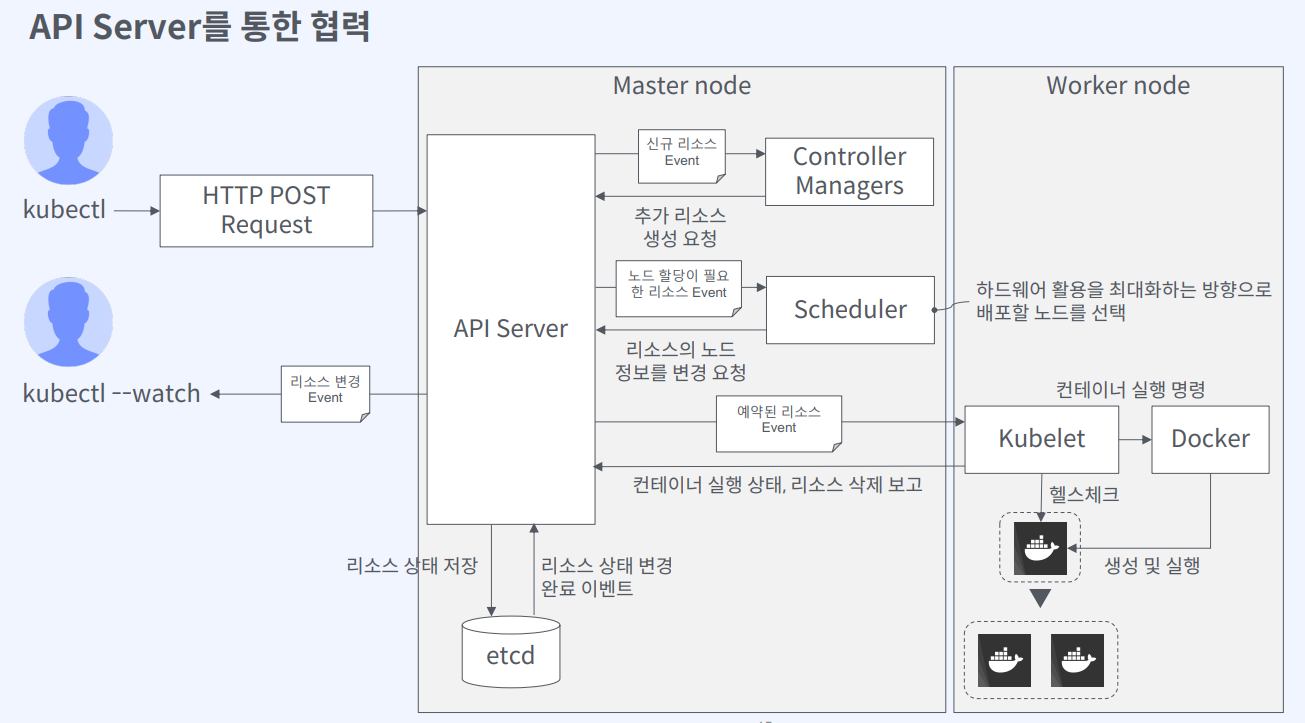Select the right Docker icon in the bottom pair

pyautogui.click(x=1077, y=660)
